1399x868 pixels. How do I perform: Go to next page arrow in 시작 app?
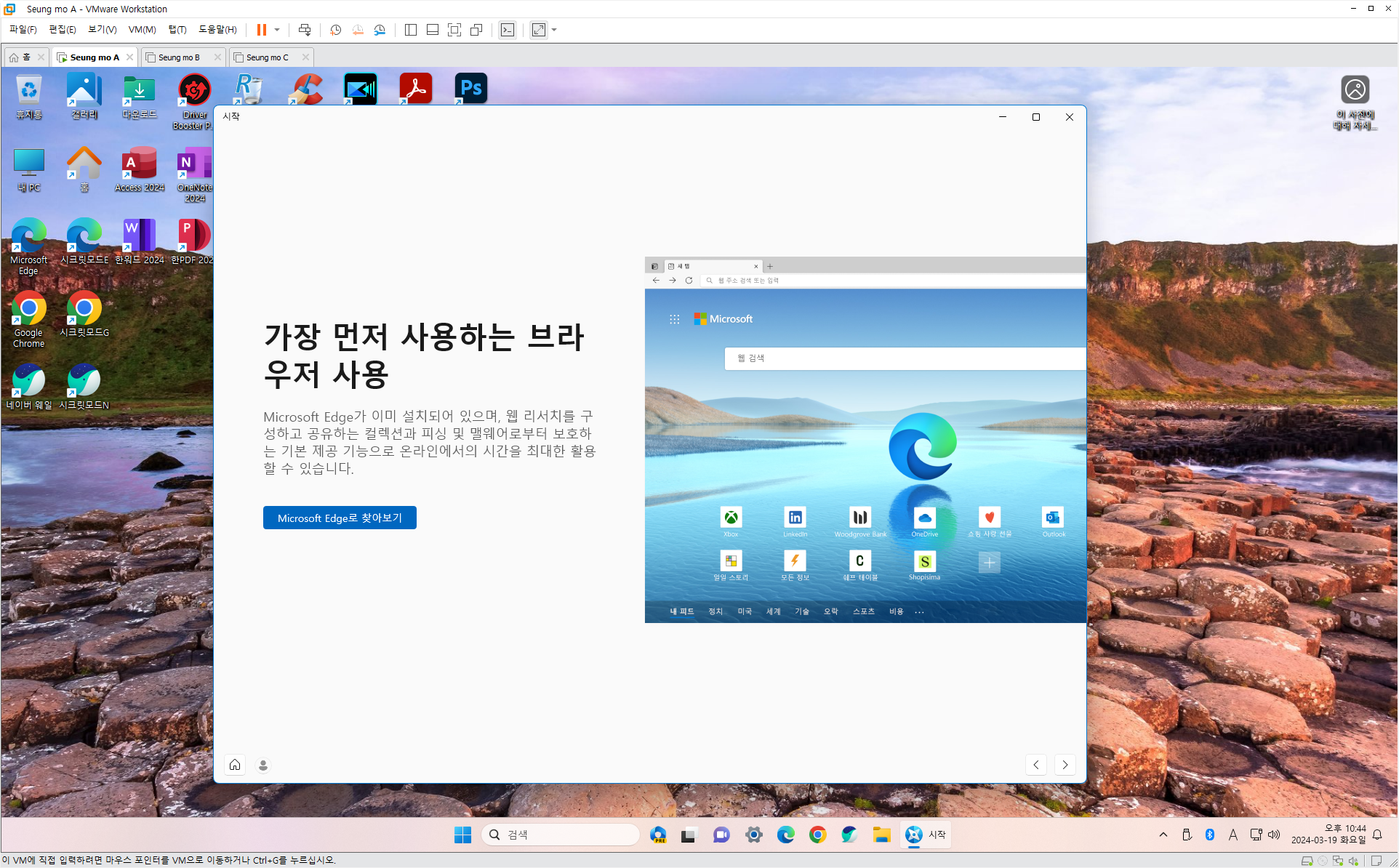1065,765
